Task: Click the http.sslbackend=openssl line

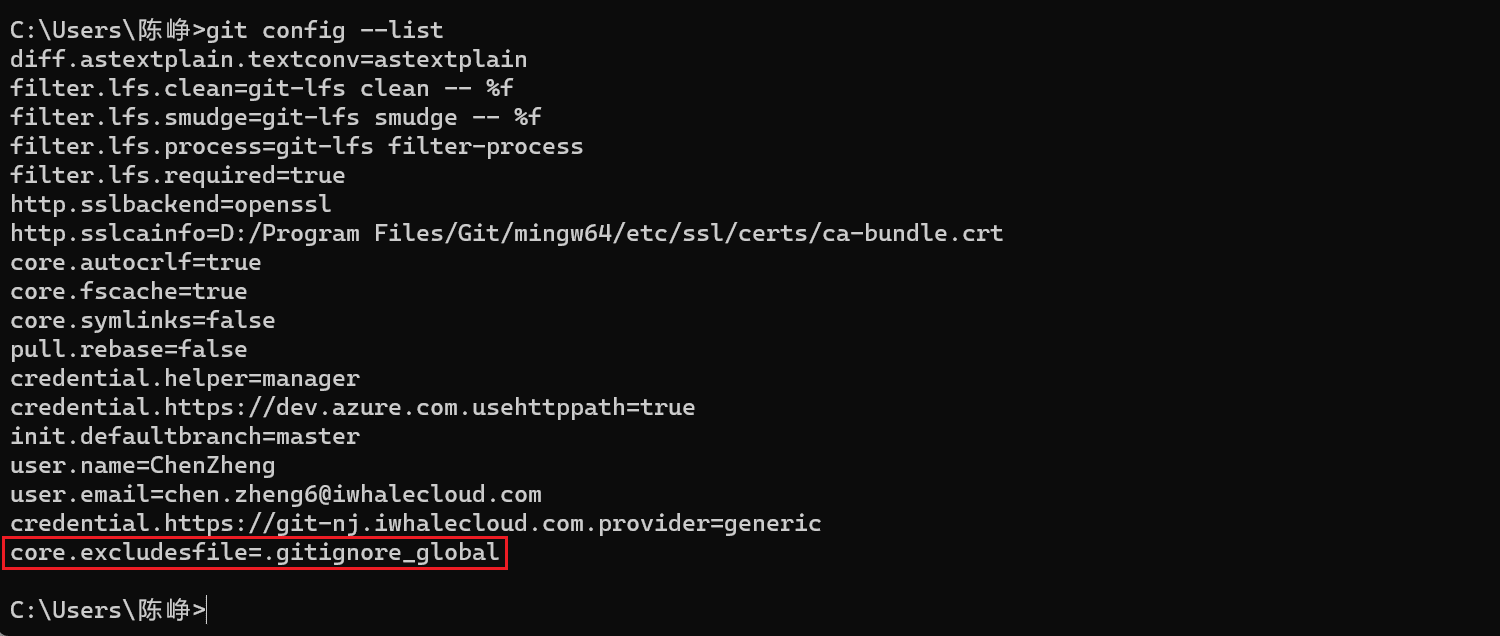Action: pos(170,205)
